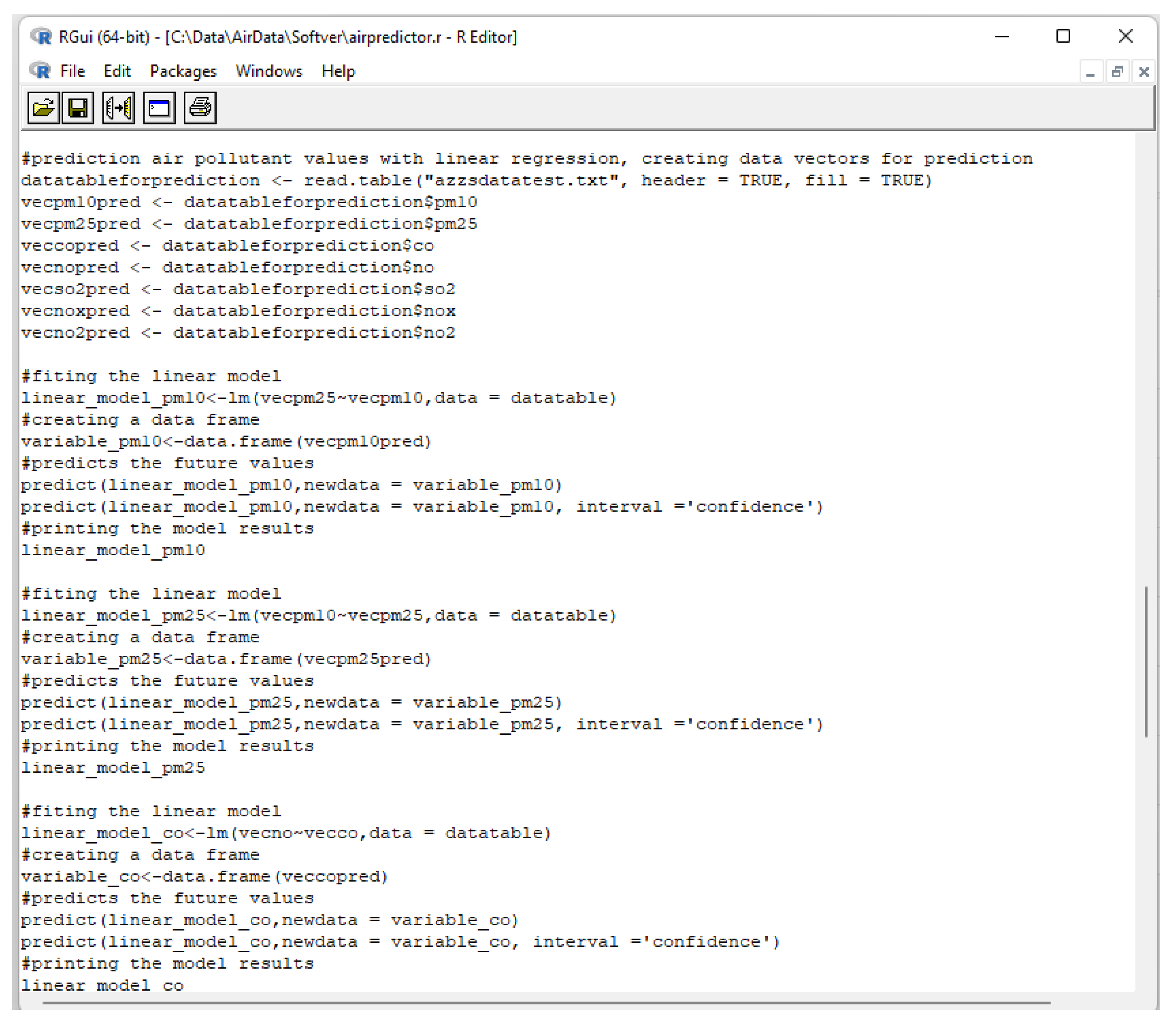This screenshot has height=1022, width=1176.
Task: Open the Edit menu
Action: [x=117, y=71]
